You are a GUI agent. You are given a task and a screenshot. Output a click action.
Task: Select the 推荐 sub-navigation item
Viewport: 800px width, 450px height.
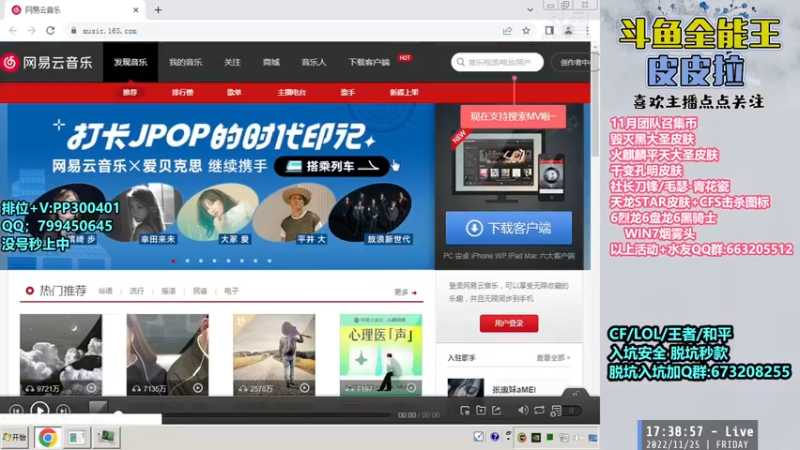point(130,92)
